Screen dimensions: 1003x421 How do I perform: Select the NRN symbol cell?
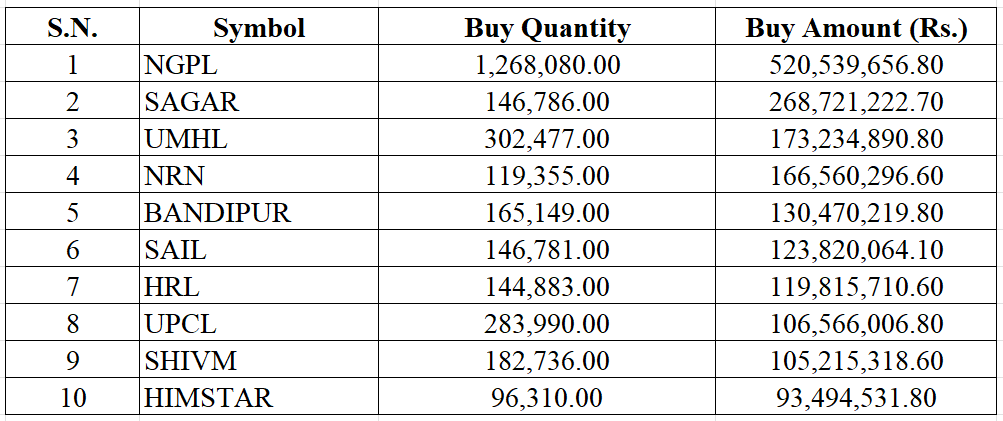[x=175, y=177]
